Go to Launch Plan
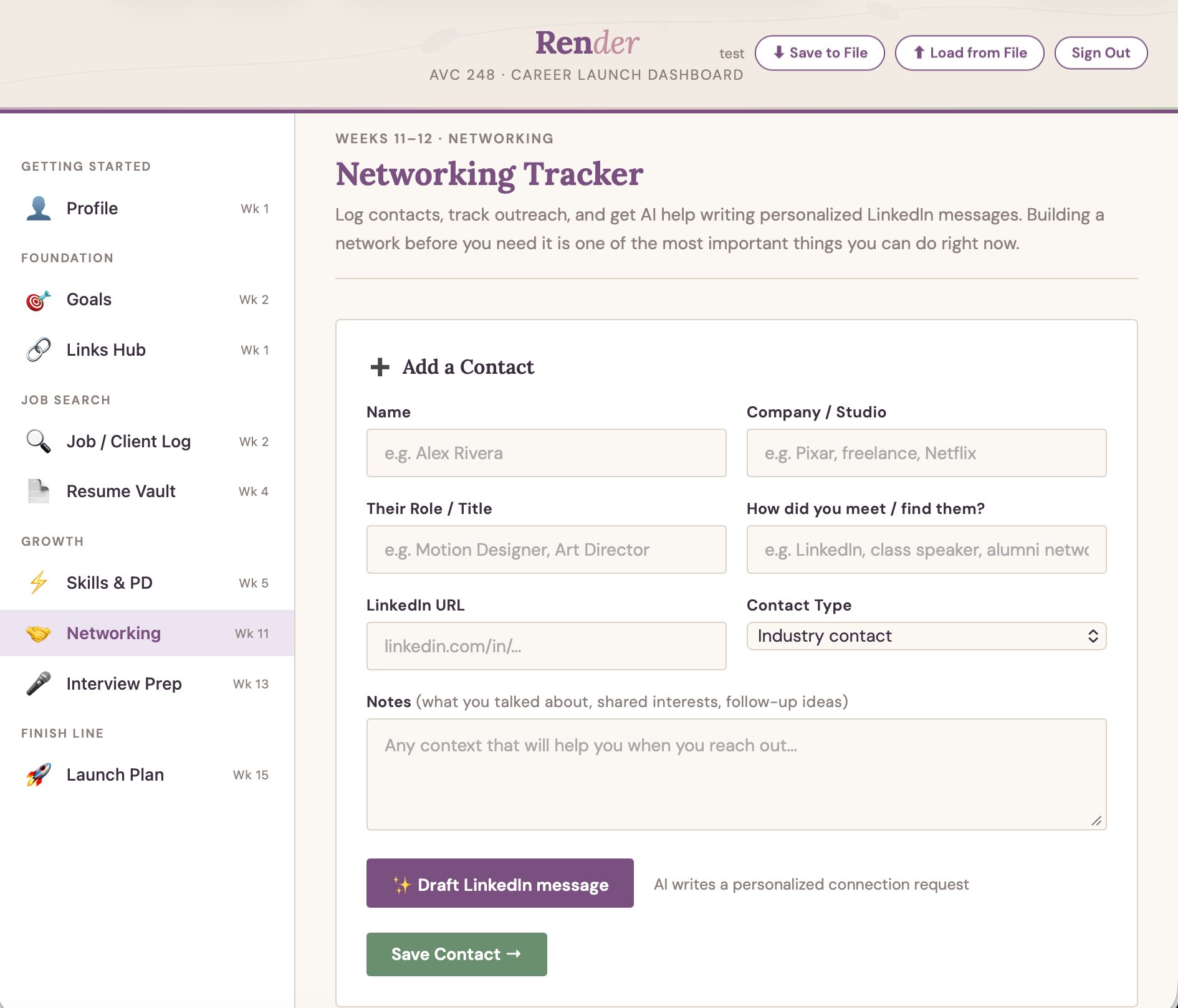Viewport: 1178px width, 1008px height. coord(147,774)
